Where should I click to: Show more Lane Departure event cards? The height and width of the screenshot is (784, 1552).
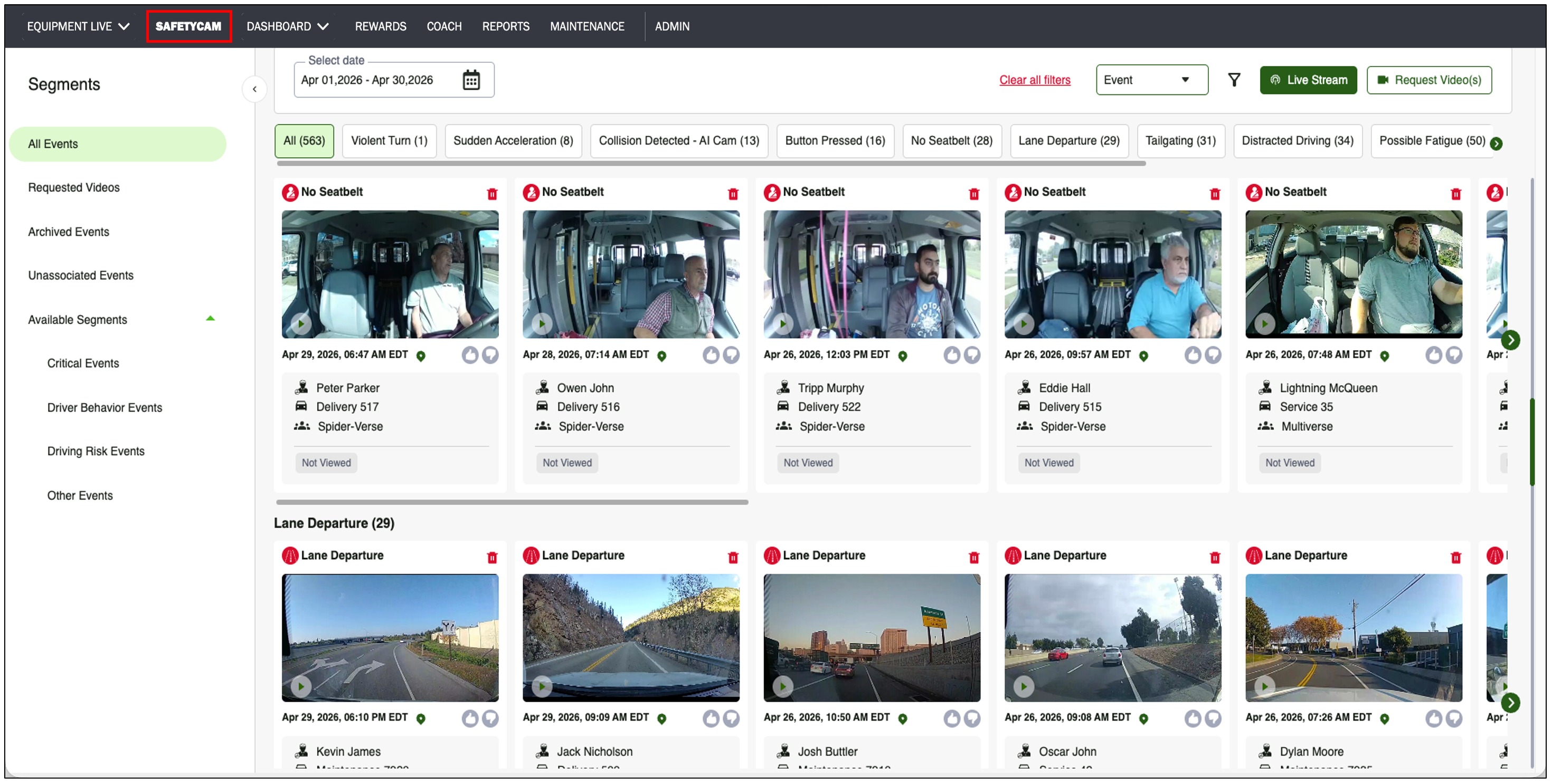pyautogui.click(x=1510, y=703)
